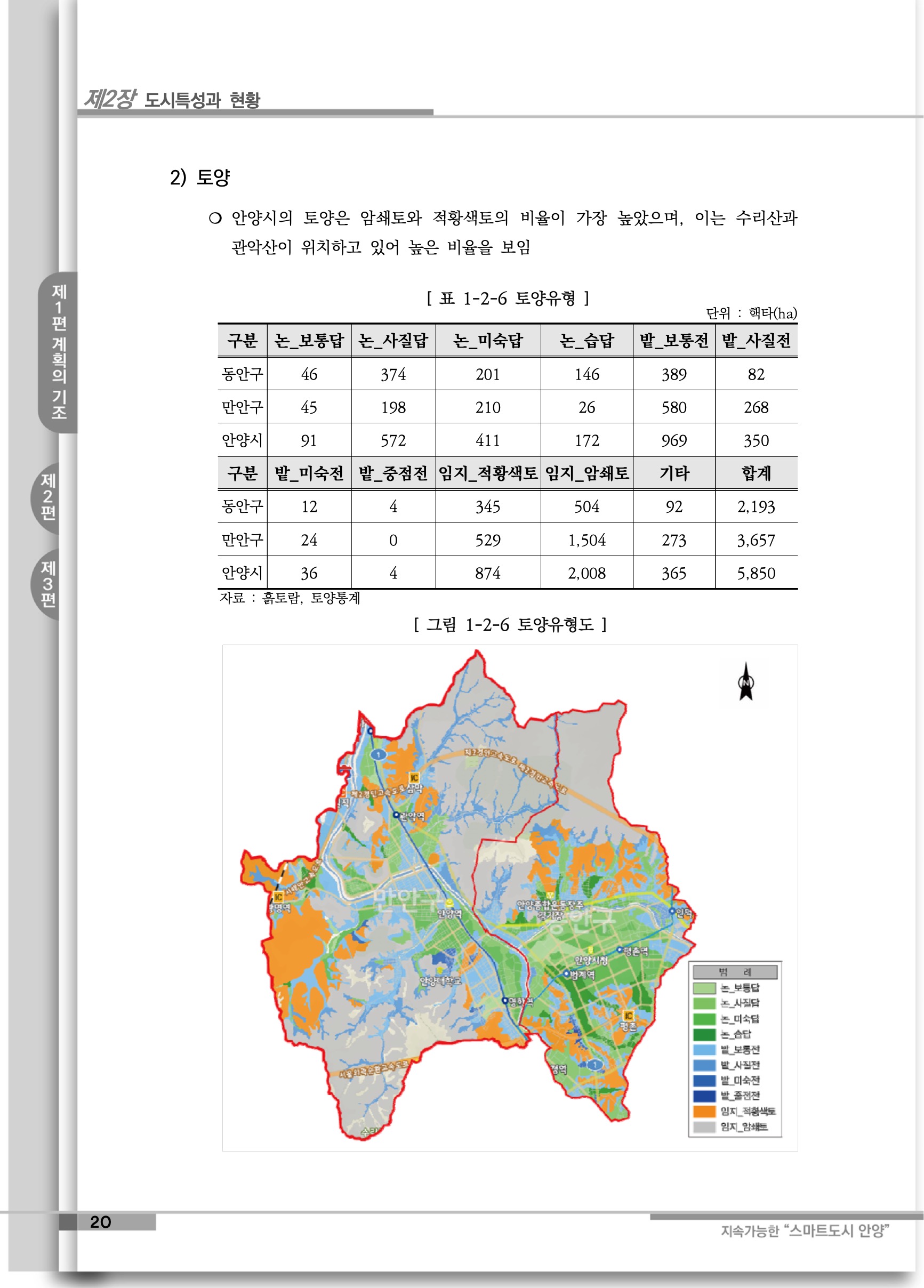
Task: Click the page number 20
Action: tap(101, 1221)
